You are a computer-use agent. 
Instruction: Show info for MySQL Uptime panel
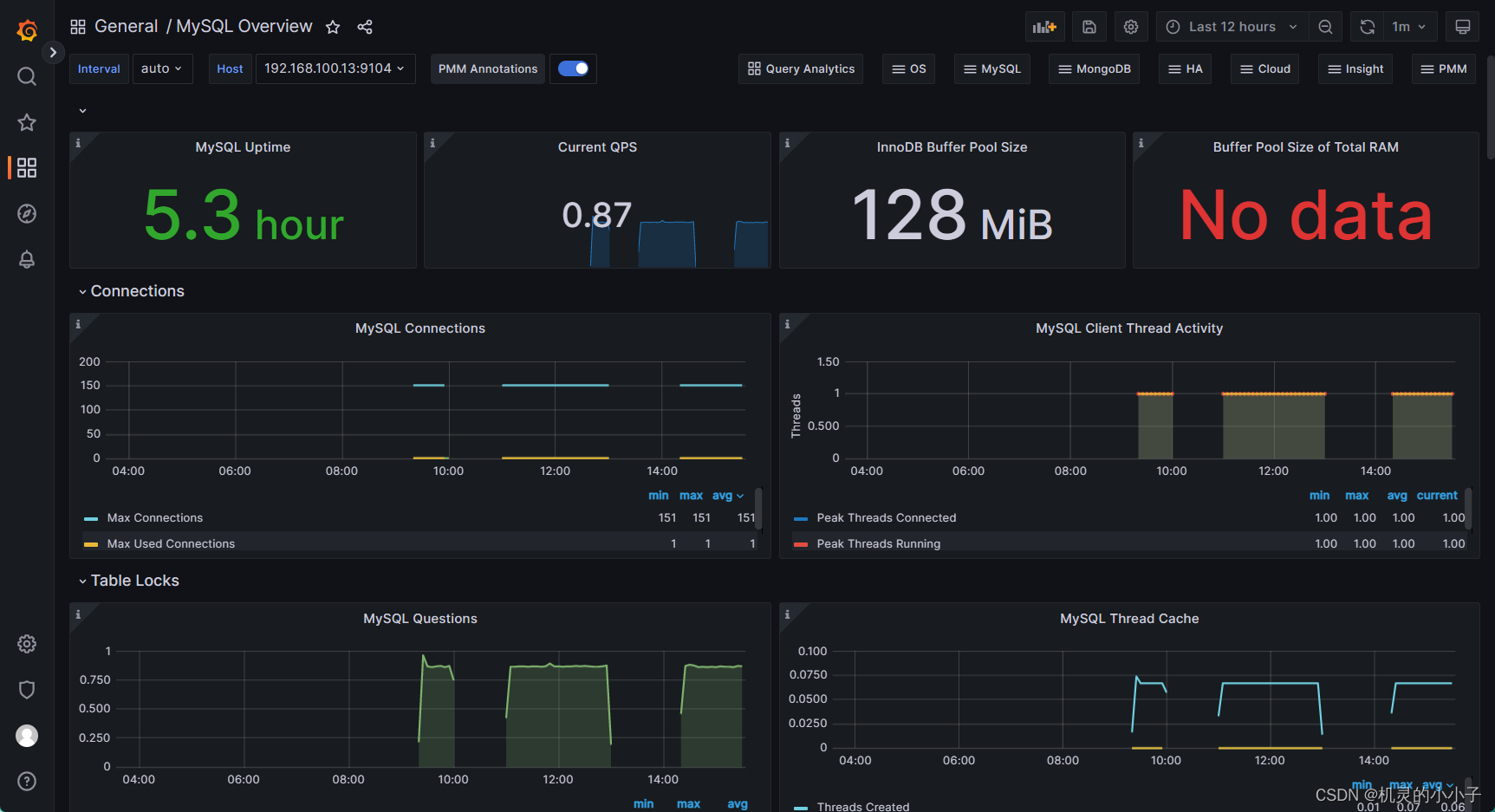click(x=78, y=143)
